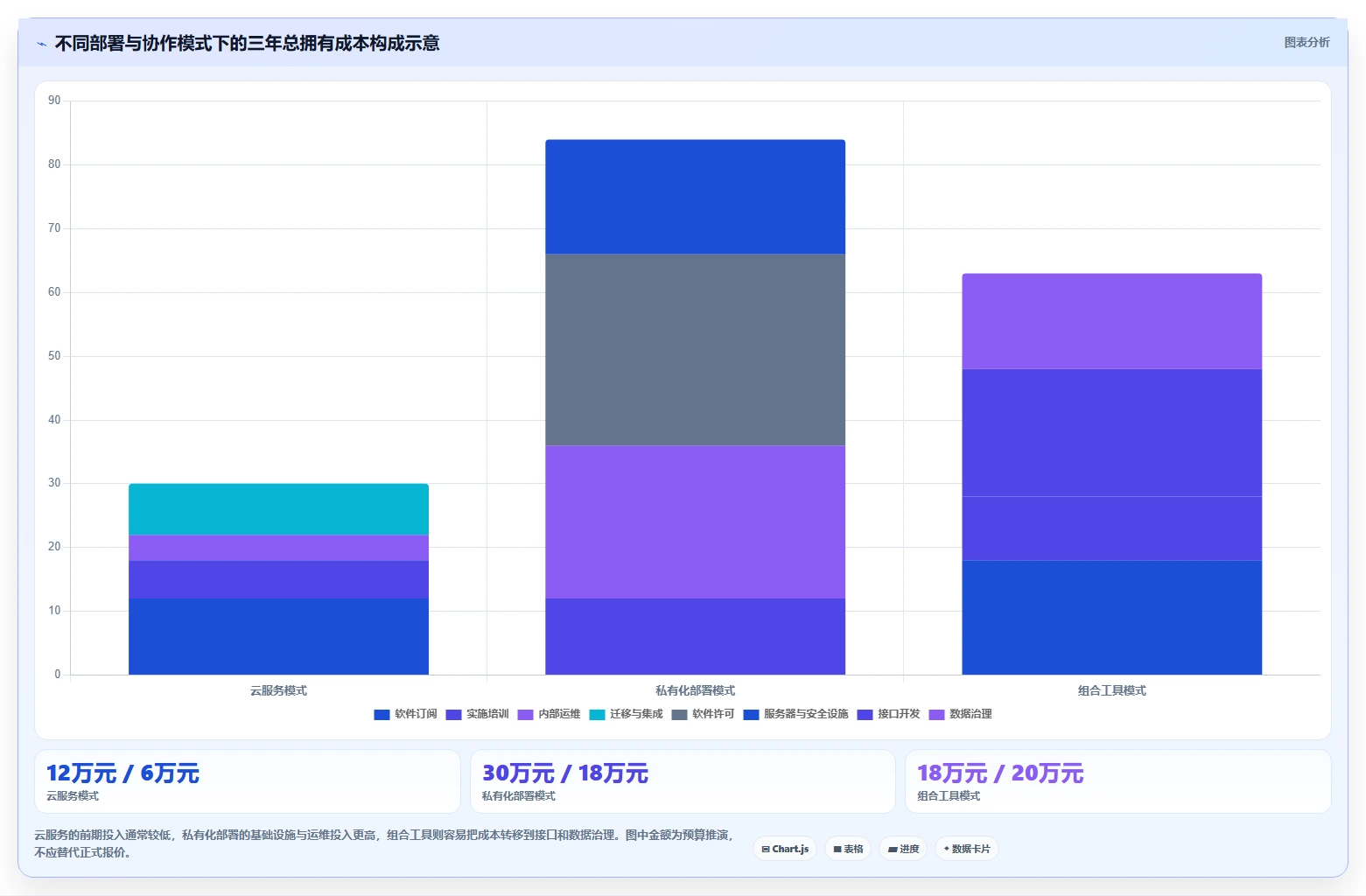Open the 30万元 / 18万元 stat card

click(x=683, y=781)
